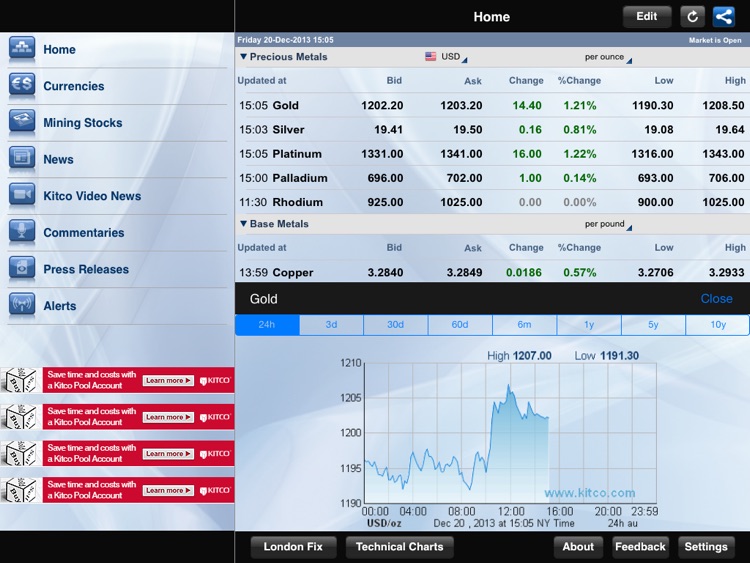This screenshot has width=750, height=563.
Task: Click Rhodium low 900.00
Action: (x=655, y=202)
